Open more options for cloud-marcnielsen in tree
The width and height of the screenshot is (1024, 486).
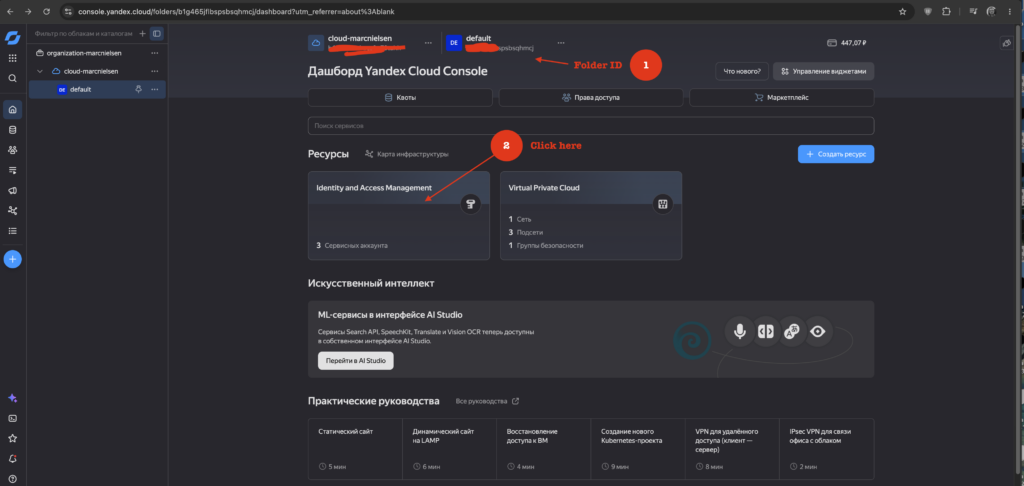[155, 71]
